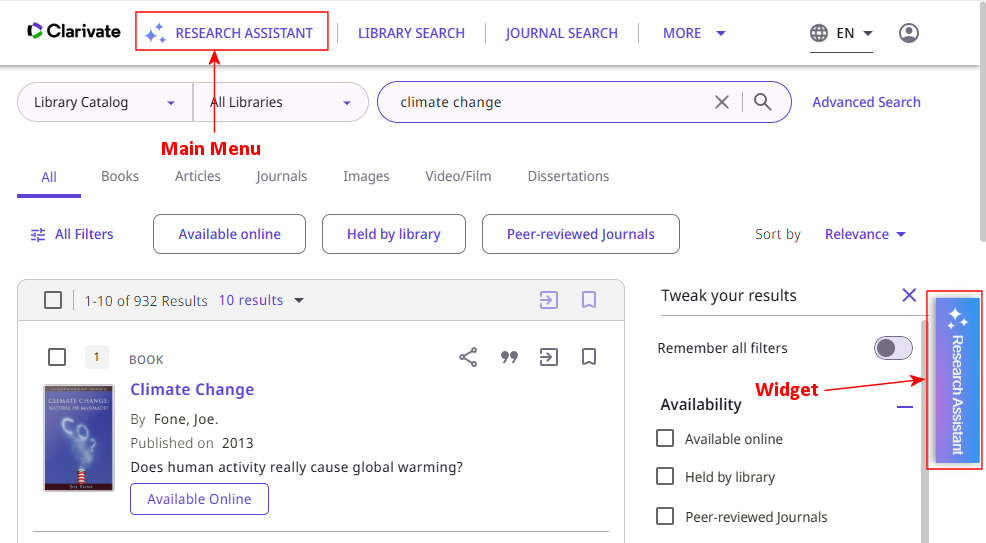Tick the checkbox for result 1
The width and height of the screenshot is (986, 543).
pyautogui.click(x=57, y=357)
